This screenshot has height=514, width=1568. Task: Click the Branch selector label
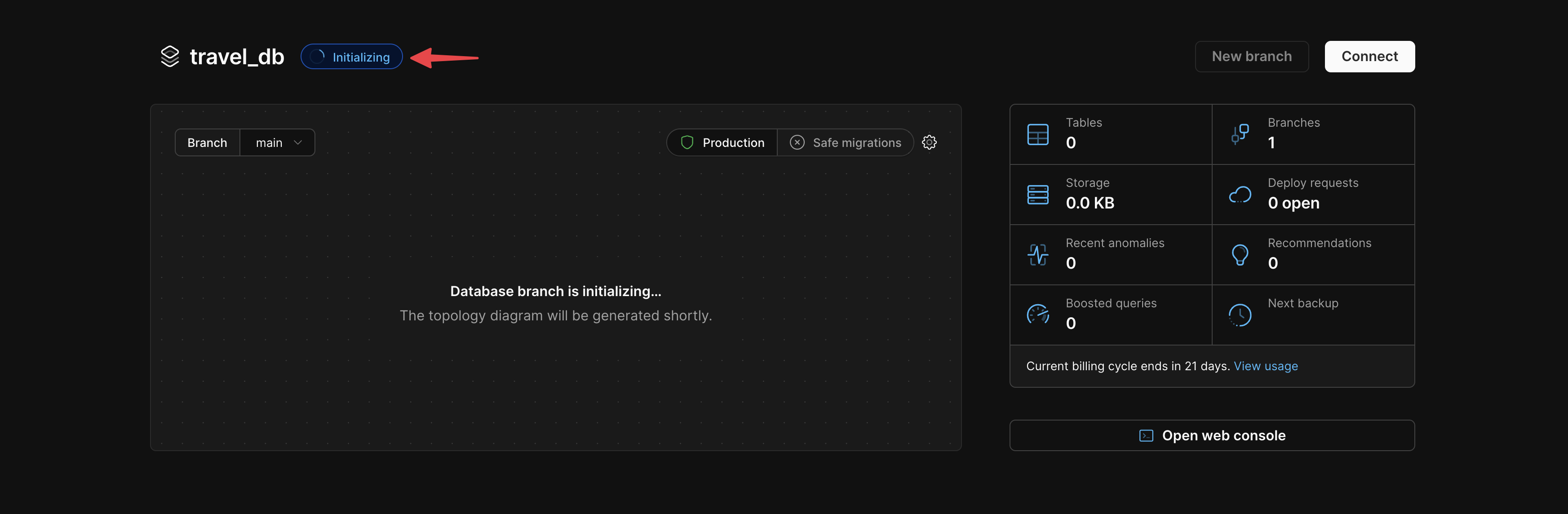pos(207,142)
